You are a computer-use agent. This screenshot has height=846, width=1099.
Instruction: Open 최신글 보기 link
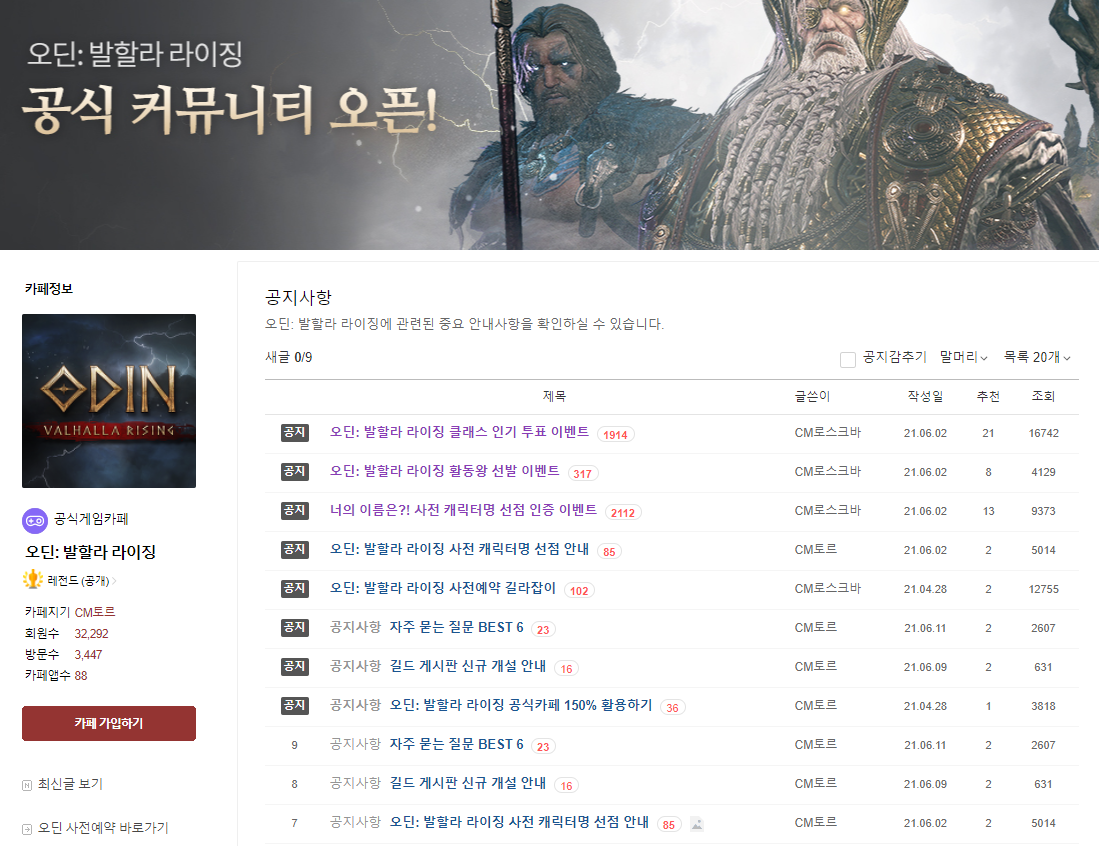click(x=70, y=784)
